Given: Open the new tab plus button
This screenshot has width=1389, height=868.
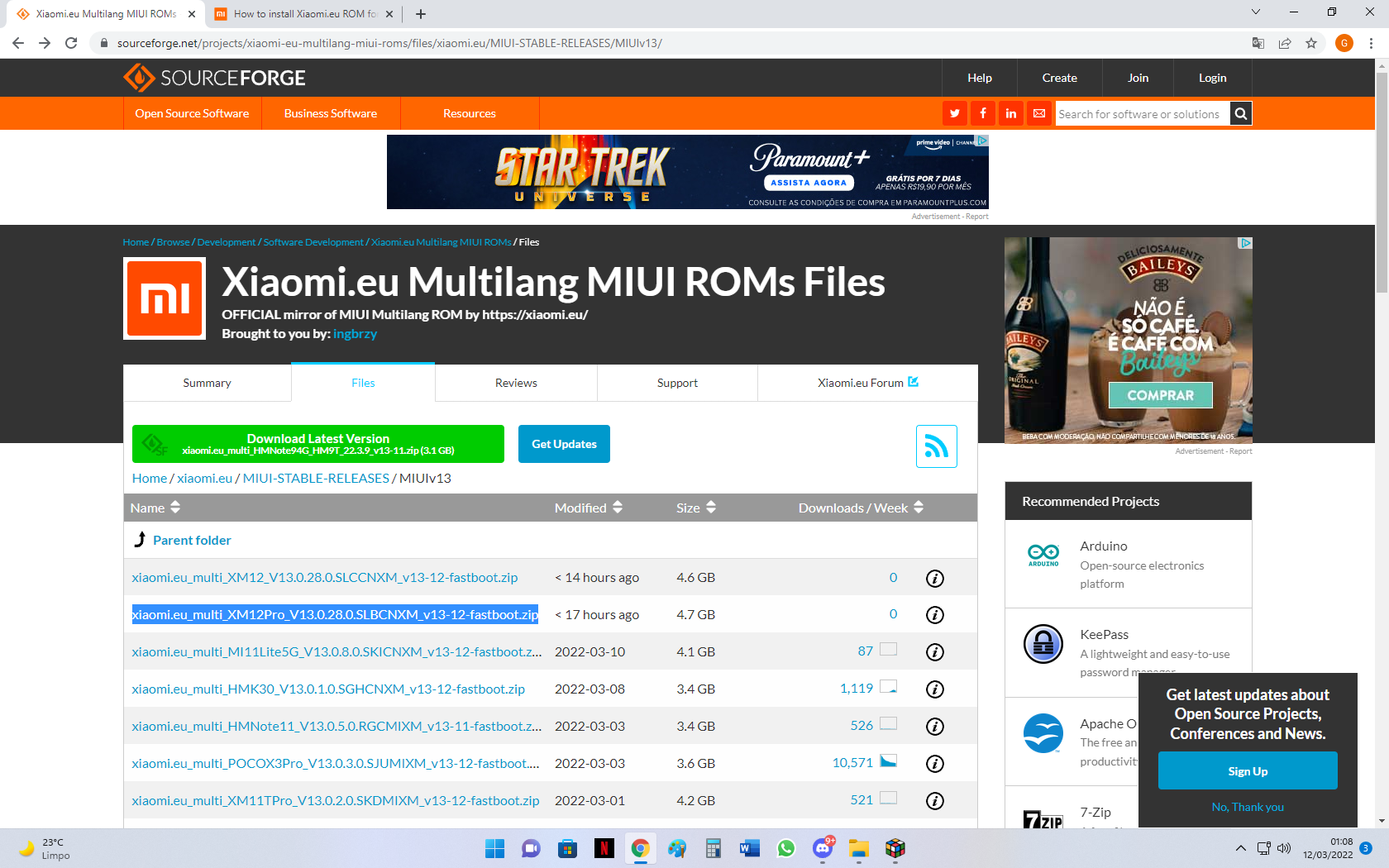Looking at the screenshot, I should [x=421, y=14].
